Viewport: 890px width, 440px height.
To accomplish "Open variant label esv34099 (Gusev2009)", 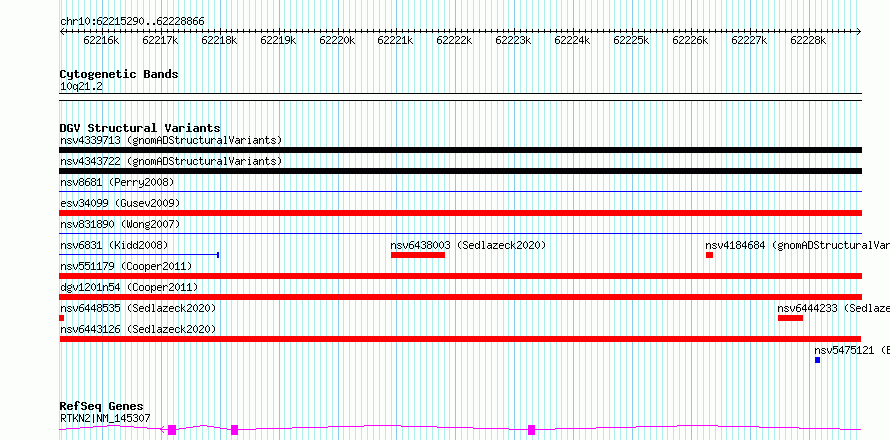I will pos(120,203).
